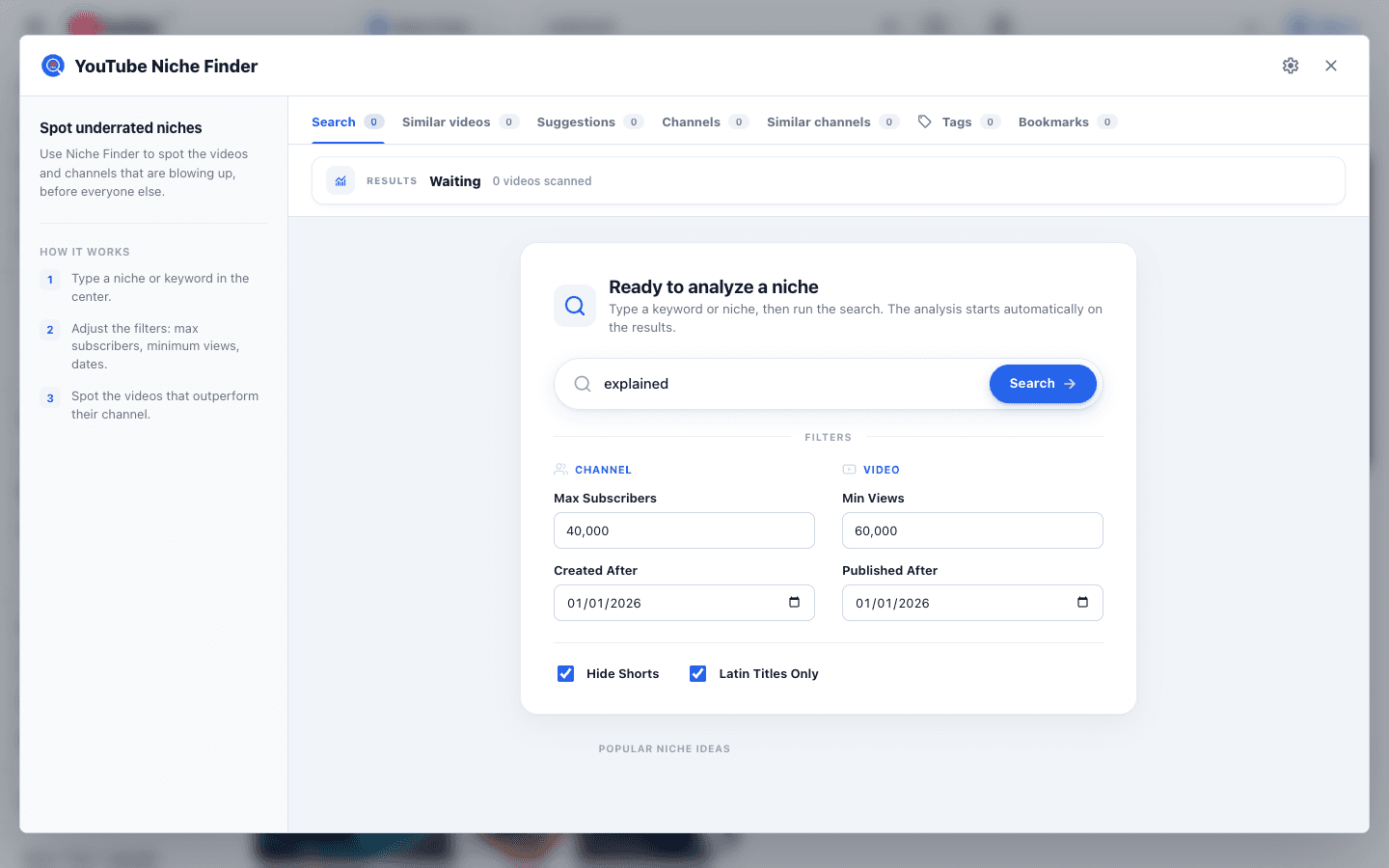Click the 'Hide Shorts' label text
This screenshot has width=1389, height=868.
tap(623, 674)
